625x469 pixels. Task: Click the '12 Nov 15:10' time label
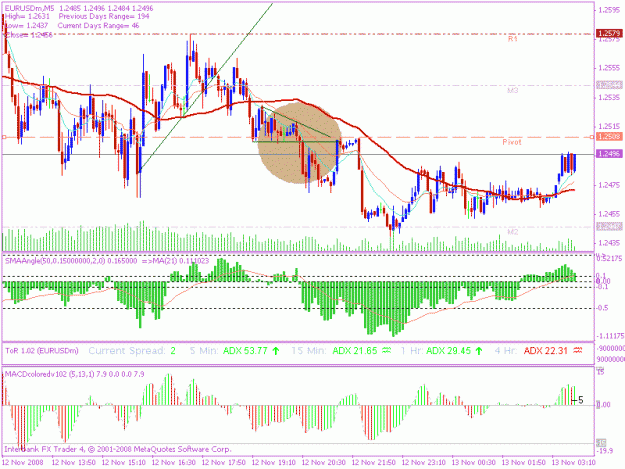pyautogui.click(x=124, y=463)
